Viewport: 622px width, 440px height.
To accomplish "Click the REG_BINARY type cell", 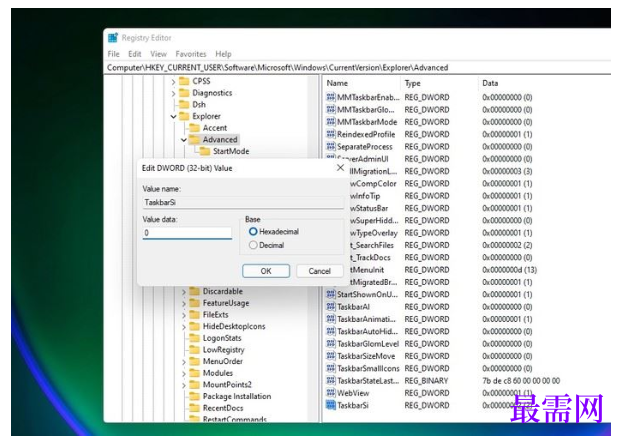I will (426, 380).
